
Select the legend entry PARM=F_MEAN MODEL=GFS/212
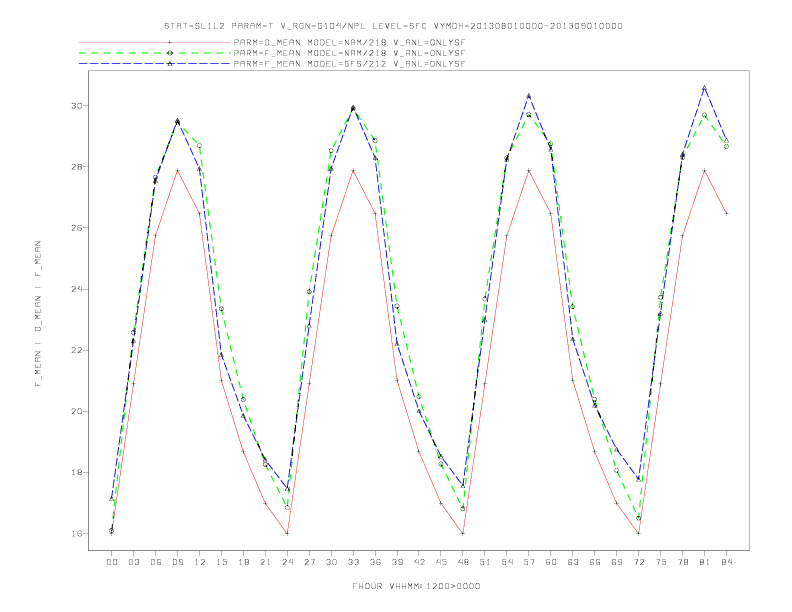point(349,64)
